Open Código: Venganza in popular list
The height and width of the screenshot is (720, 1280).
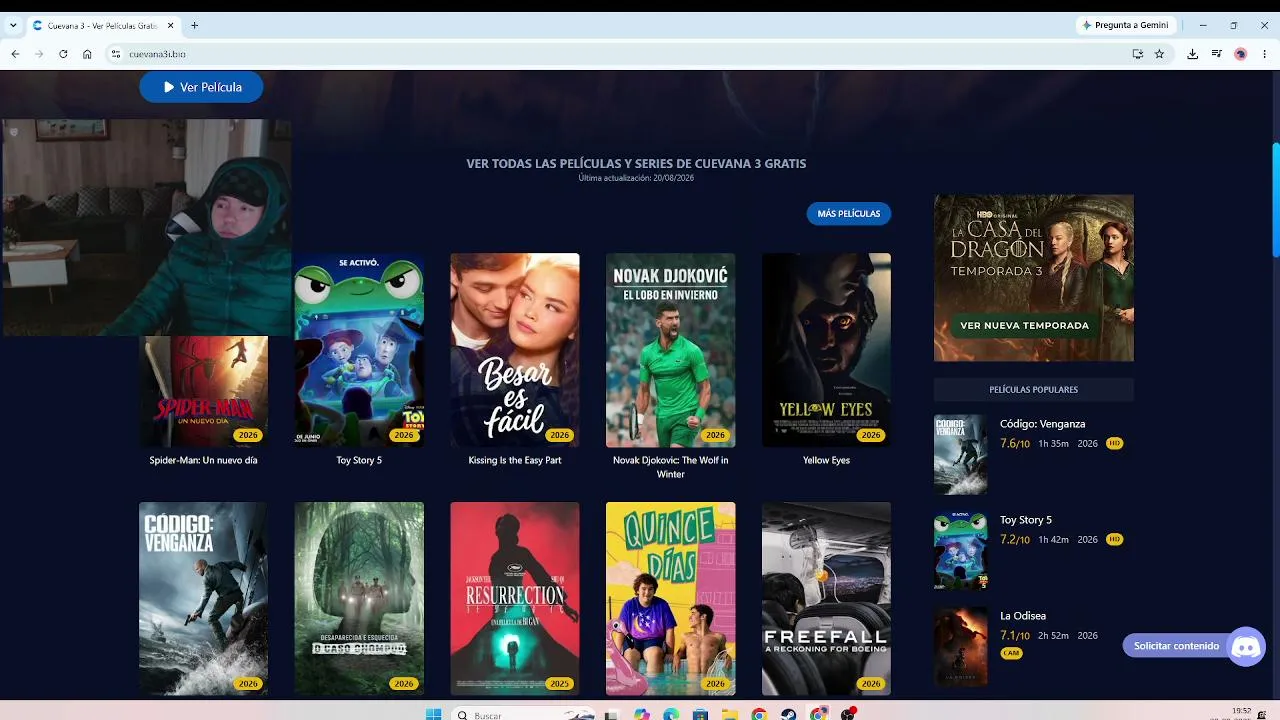[1042, 424]
